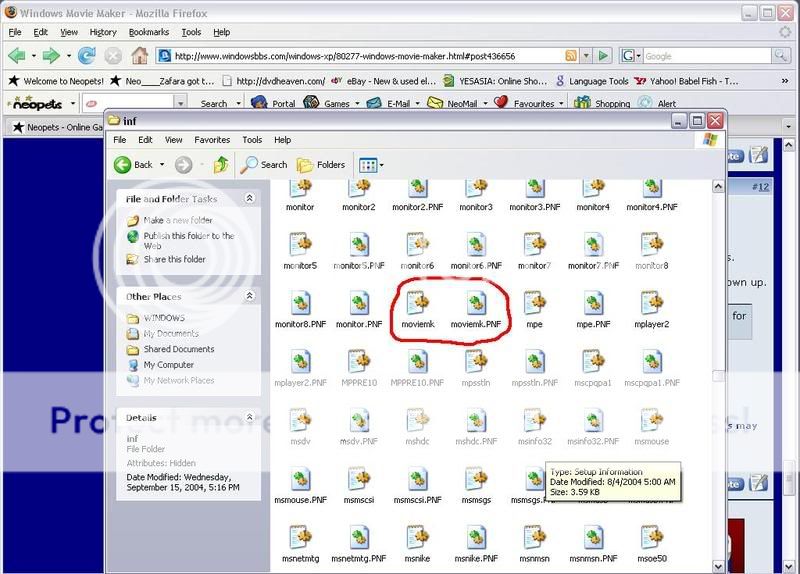Show more bookmarks toolbar chevron
The height and width of the screenshot is (574, 800).
pyautogui.click(x=785, y=81)
